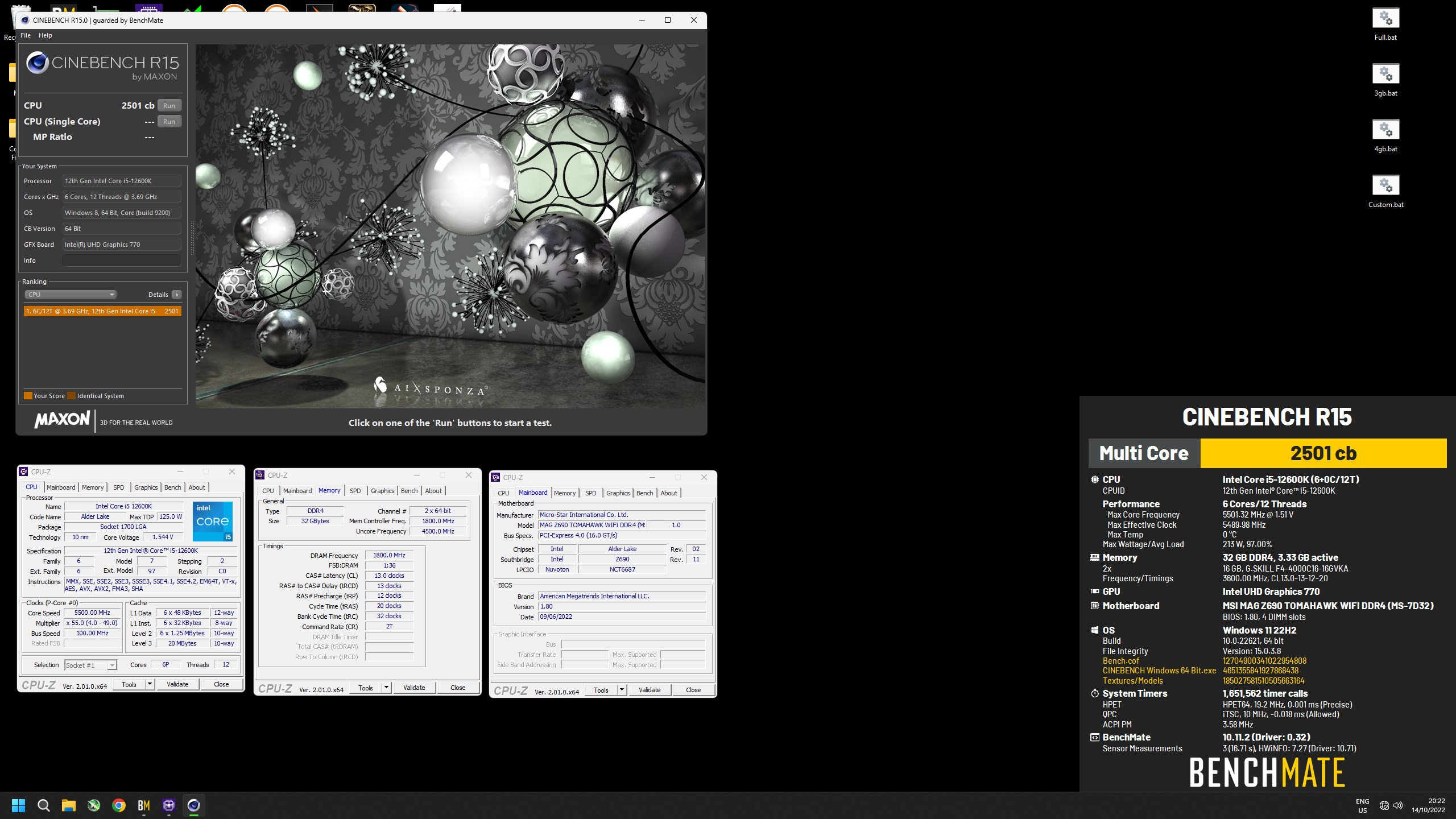Viewport: 1456px width, 819px height.
Task: Open File Explorer from the taskbar
Action: pos(69,805)
